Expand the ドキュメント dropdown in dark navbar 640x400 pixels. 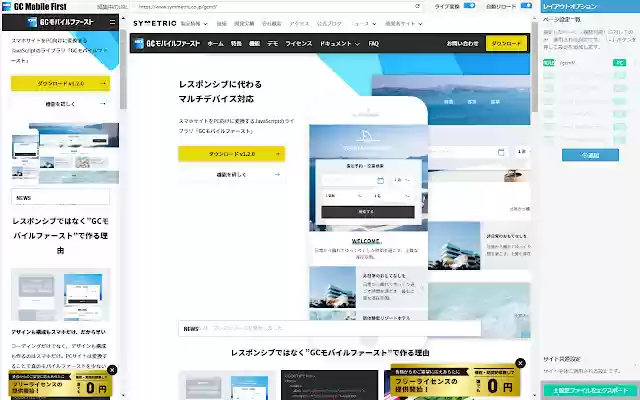point(340,43)
